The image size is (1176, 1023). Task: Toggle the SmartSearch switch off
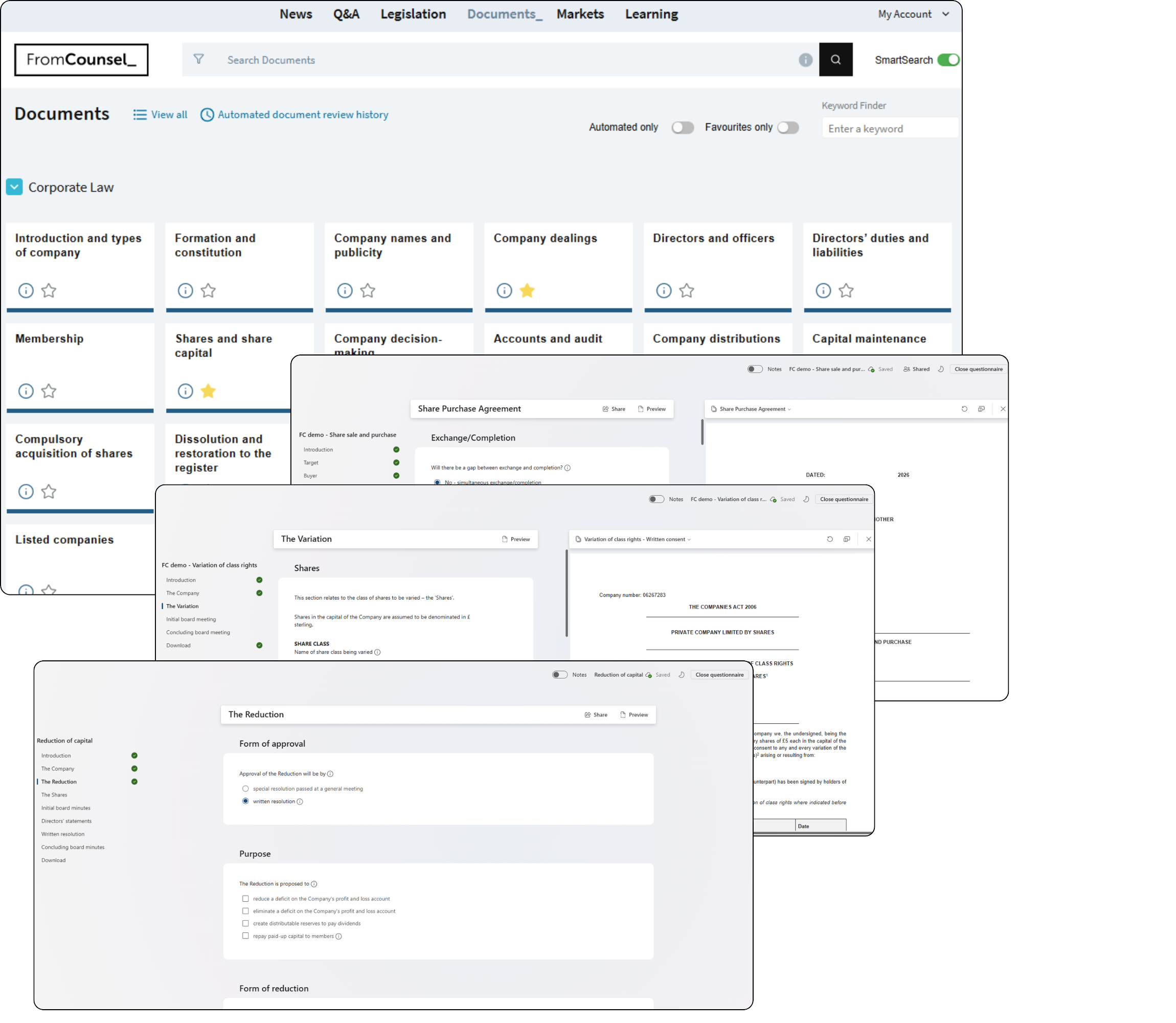coord(948,60)
